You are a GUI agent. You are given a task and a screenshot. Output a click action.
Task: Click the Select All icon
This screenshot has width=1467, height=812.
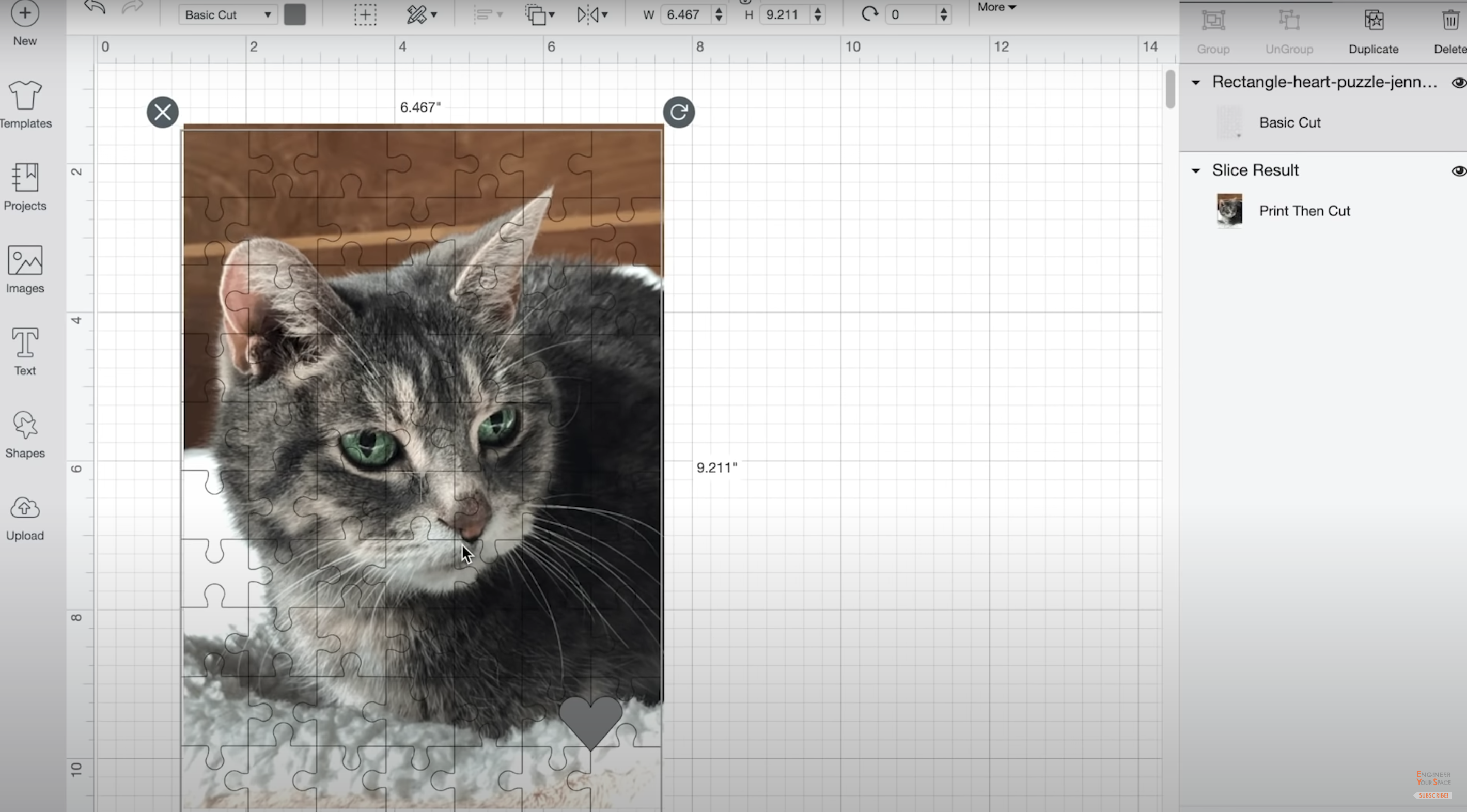365,15
